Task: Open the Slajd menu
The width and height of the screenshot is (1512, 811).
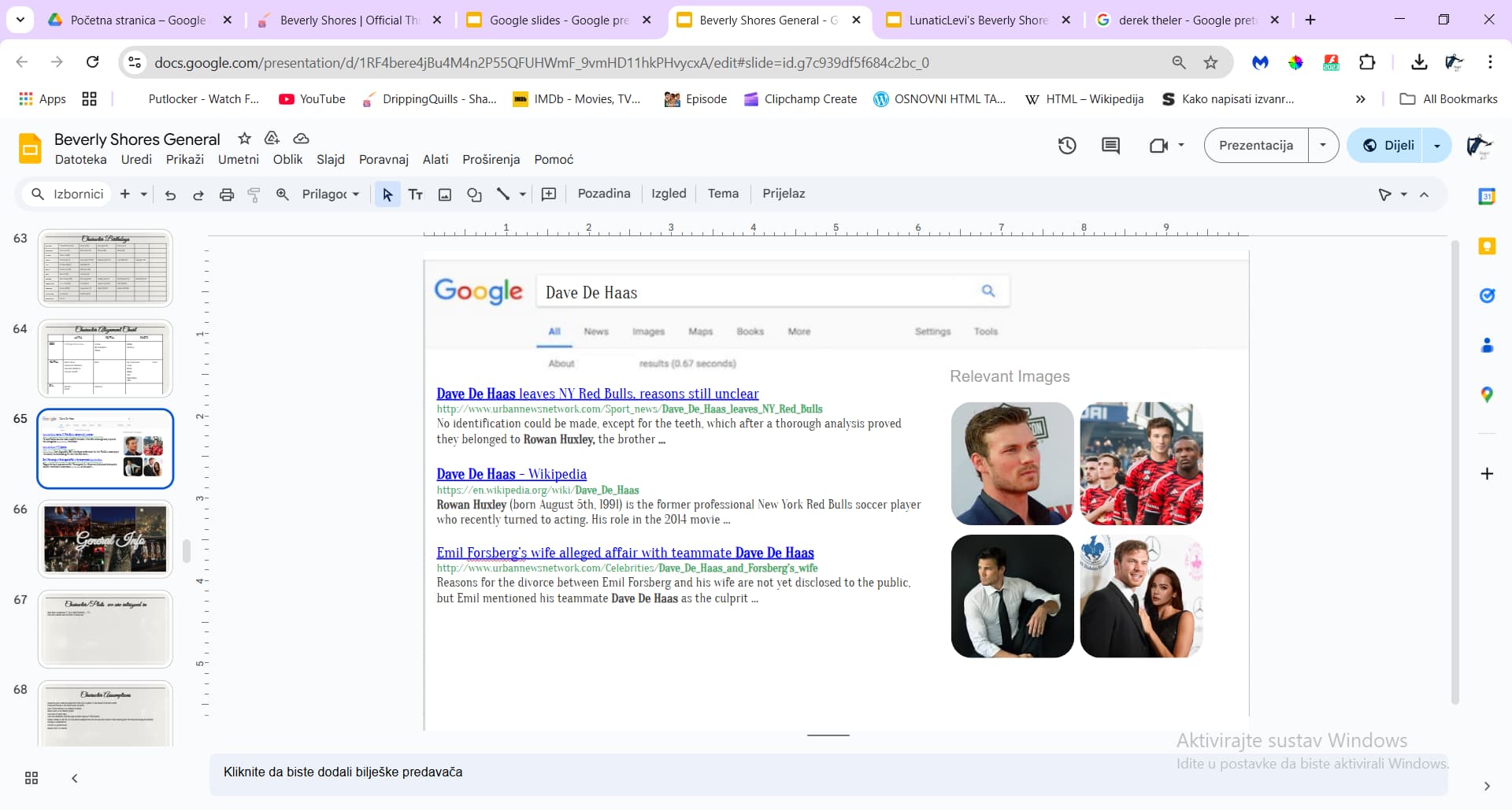Action: tap(331, 160)
